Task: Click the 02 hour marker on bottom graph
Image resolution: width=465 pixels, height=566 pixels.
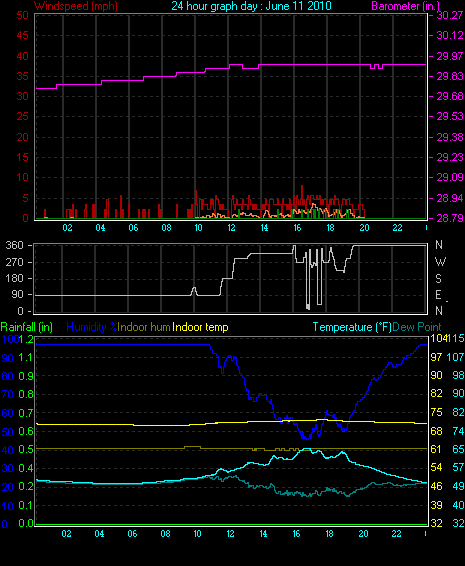Action: (x=66, y=534)
